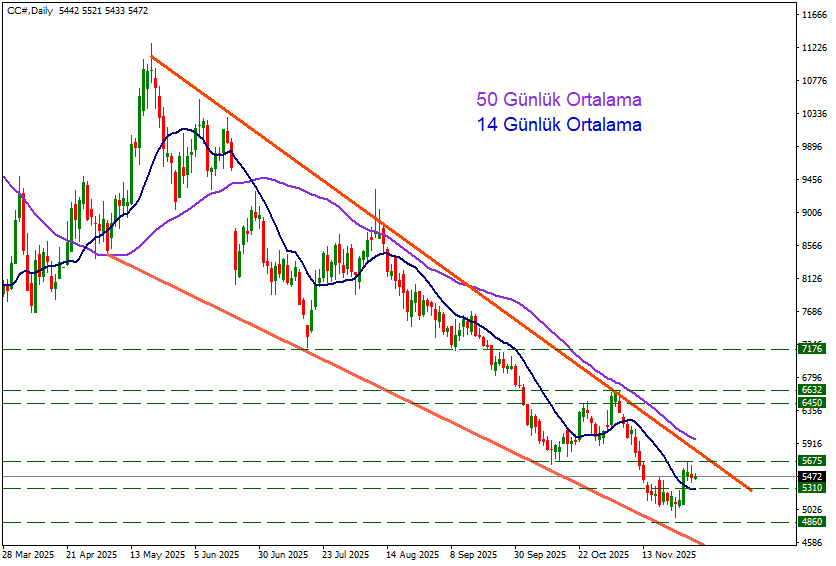Click the green 4860 price level tag

click(812, 522)
